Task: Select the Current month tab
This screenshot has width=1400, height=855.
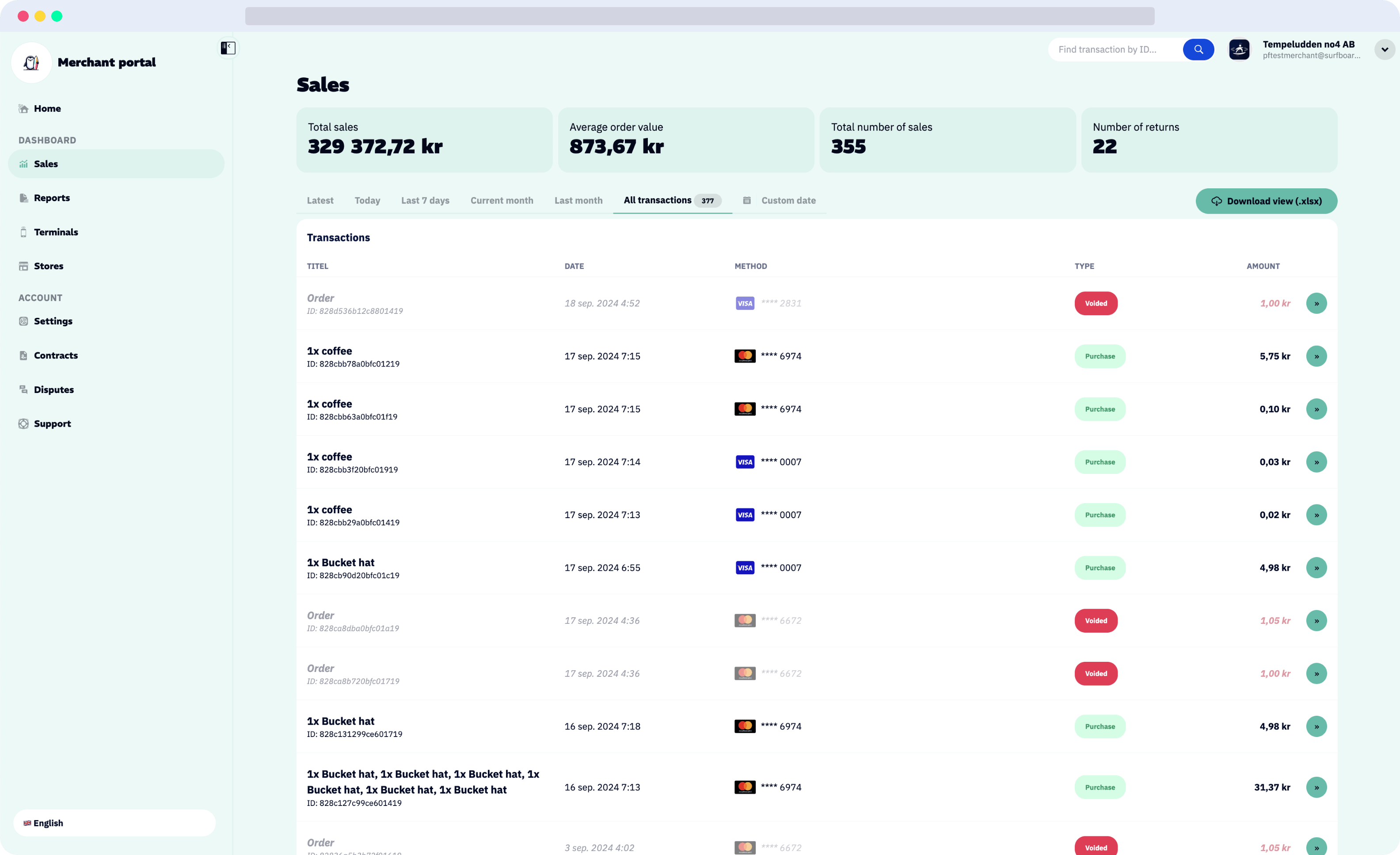Action: tap(502, 200)
